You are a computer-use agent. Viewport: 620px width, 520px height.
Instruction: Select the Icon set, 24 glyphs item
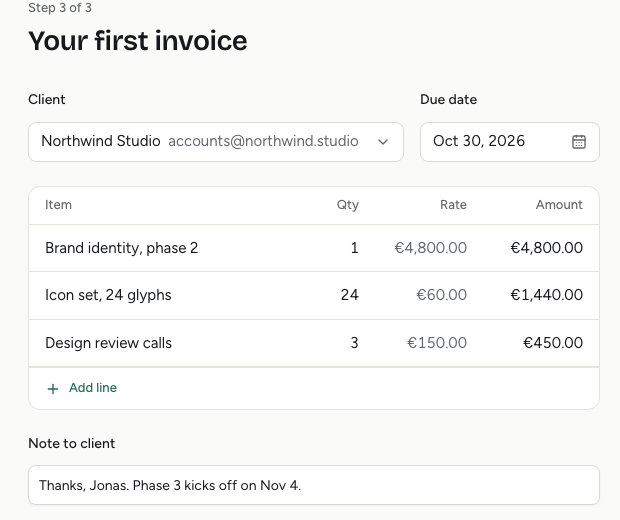coord(108,295)
